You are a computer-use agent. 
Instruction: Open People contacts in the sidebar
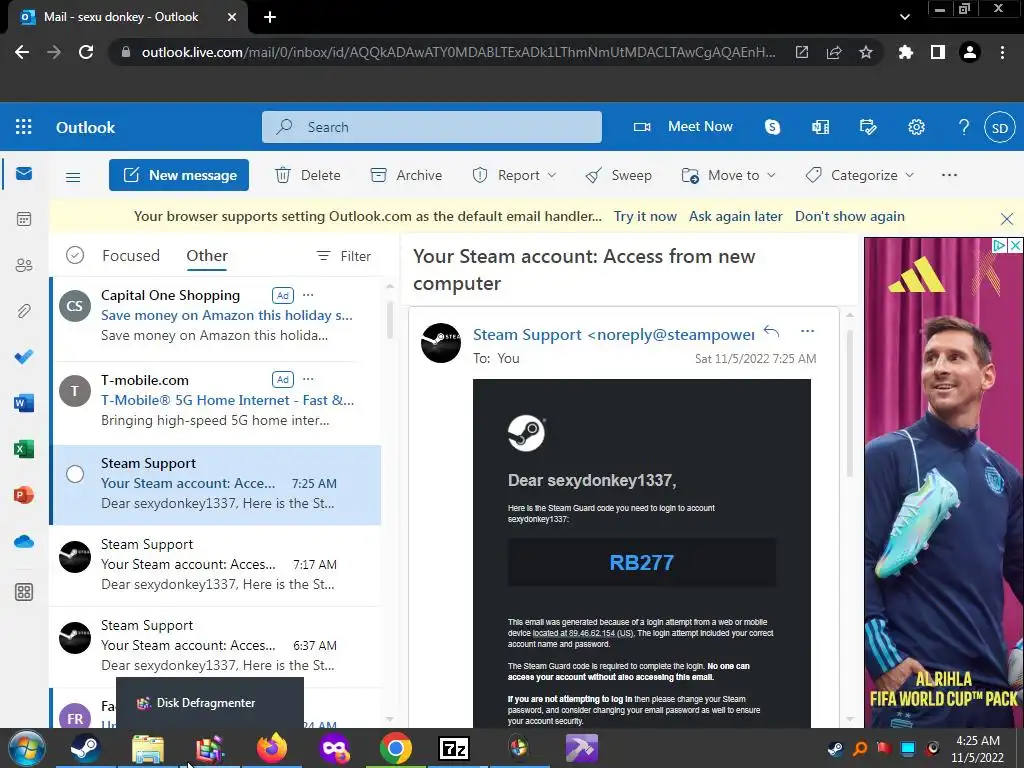point(24,265)
